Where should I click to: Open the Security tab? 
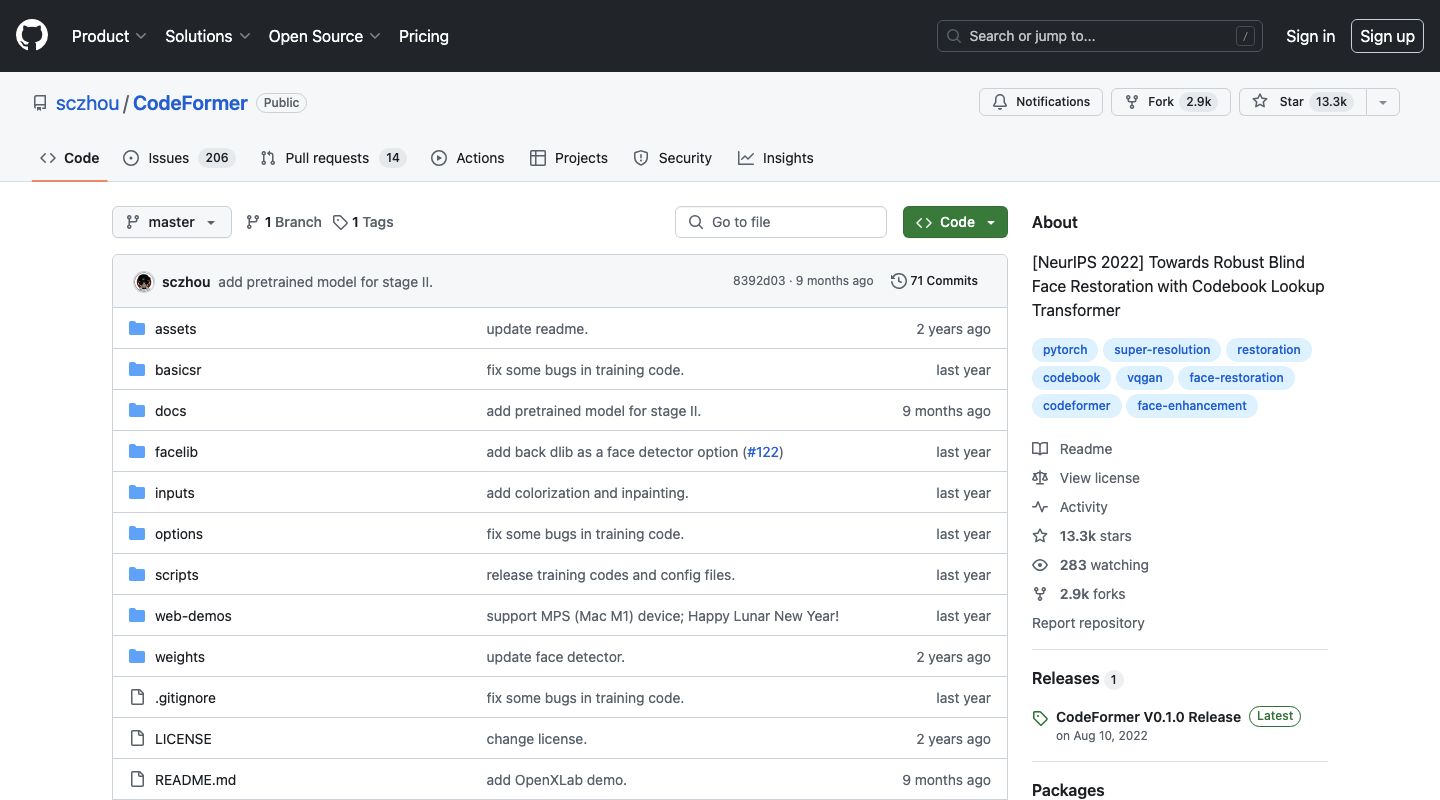[x=673, y=158]
